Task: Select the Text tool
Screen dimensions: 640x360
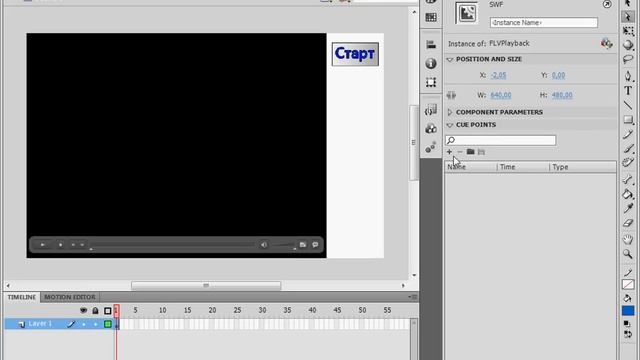Action: (628, 91)
